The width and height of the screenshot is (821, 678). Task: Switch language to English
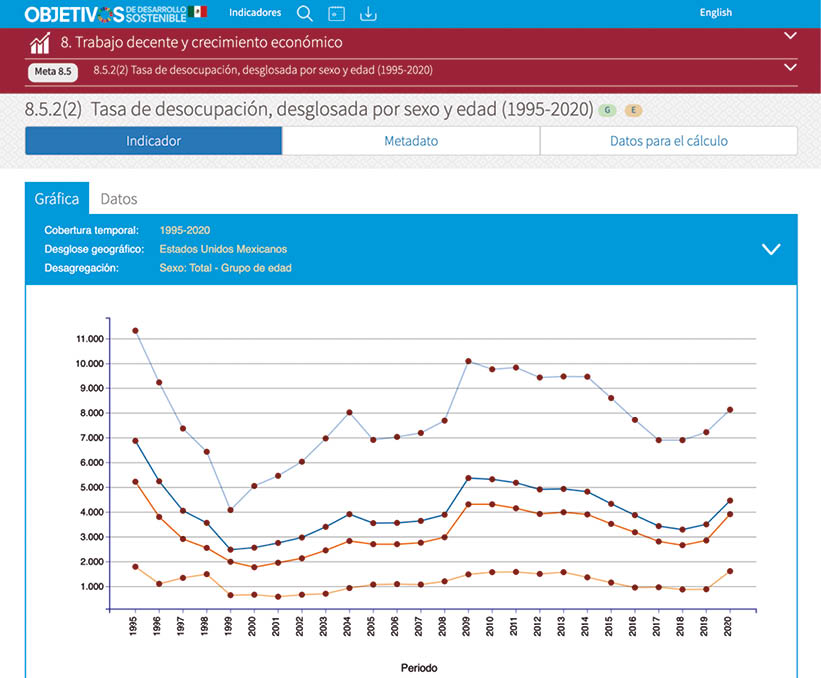(715, 13)
